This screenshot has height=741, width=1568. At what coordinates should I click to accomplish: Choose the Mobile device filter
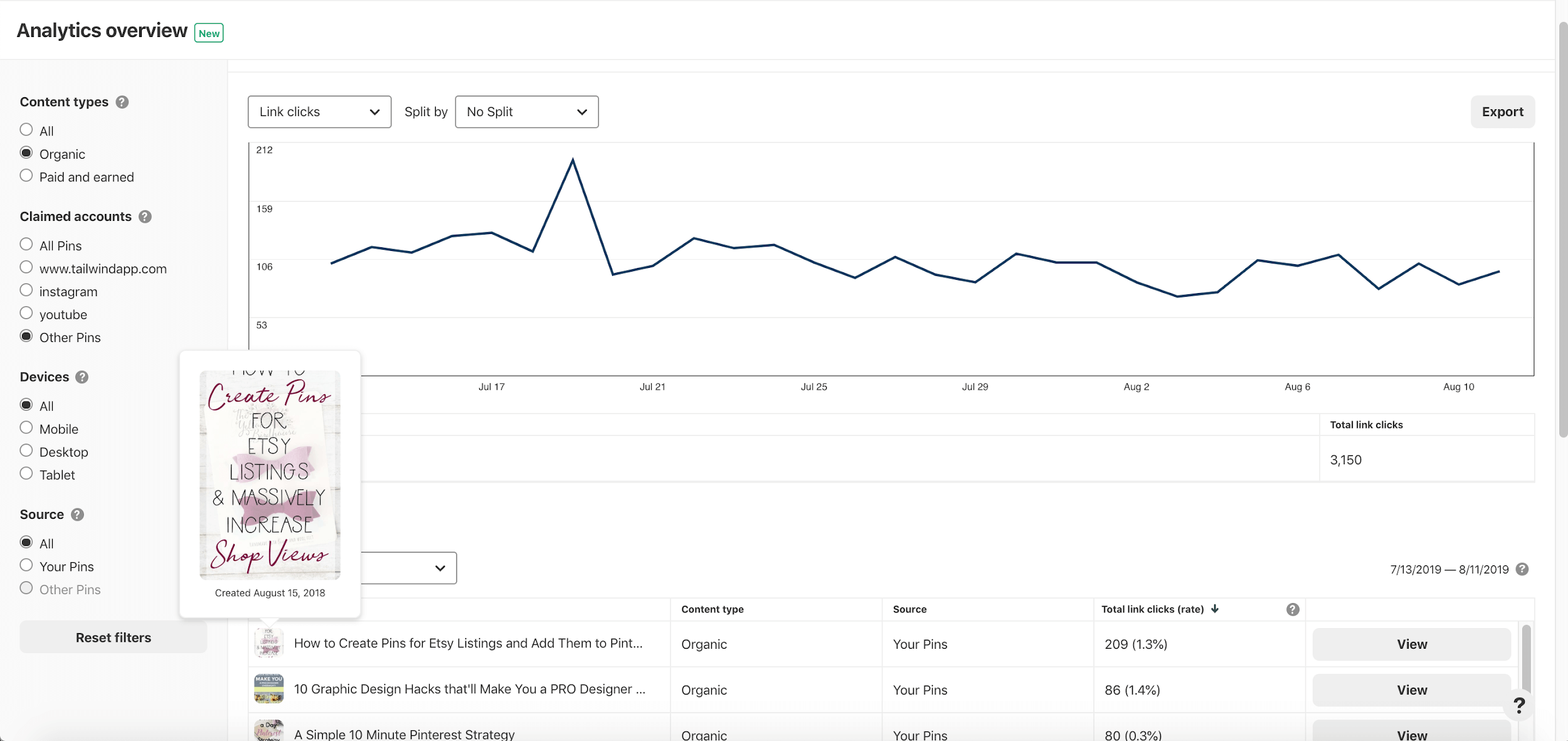click(x=26, y=429)
